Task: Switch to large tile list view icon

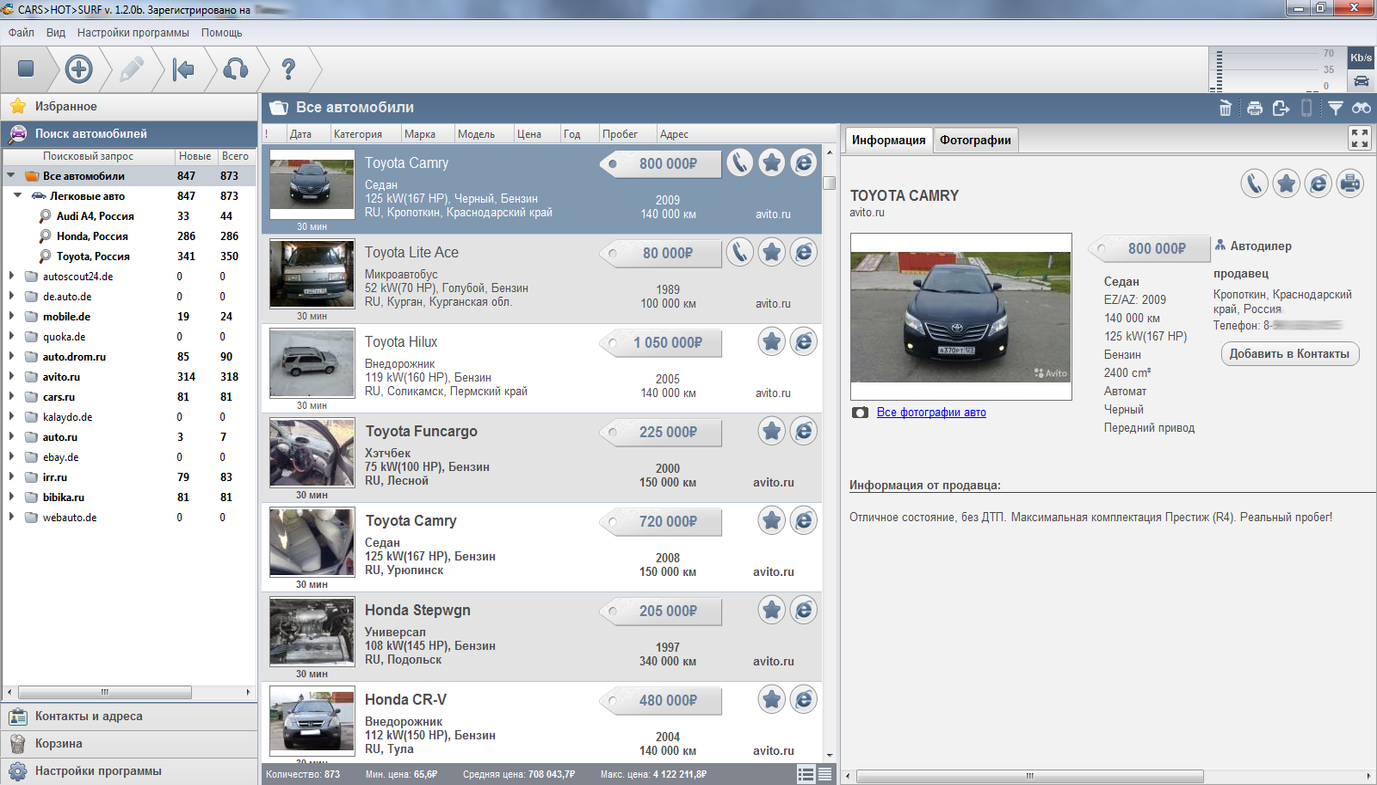Action: (806, 774)
